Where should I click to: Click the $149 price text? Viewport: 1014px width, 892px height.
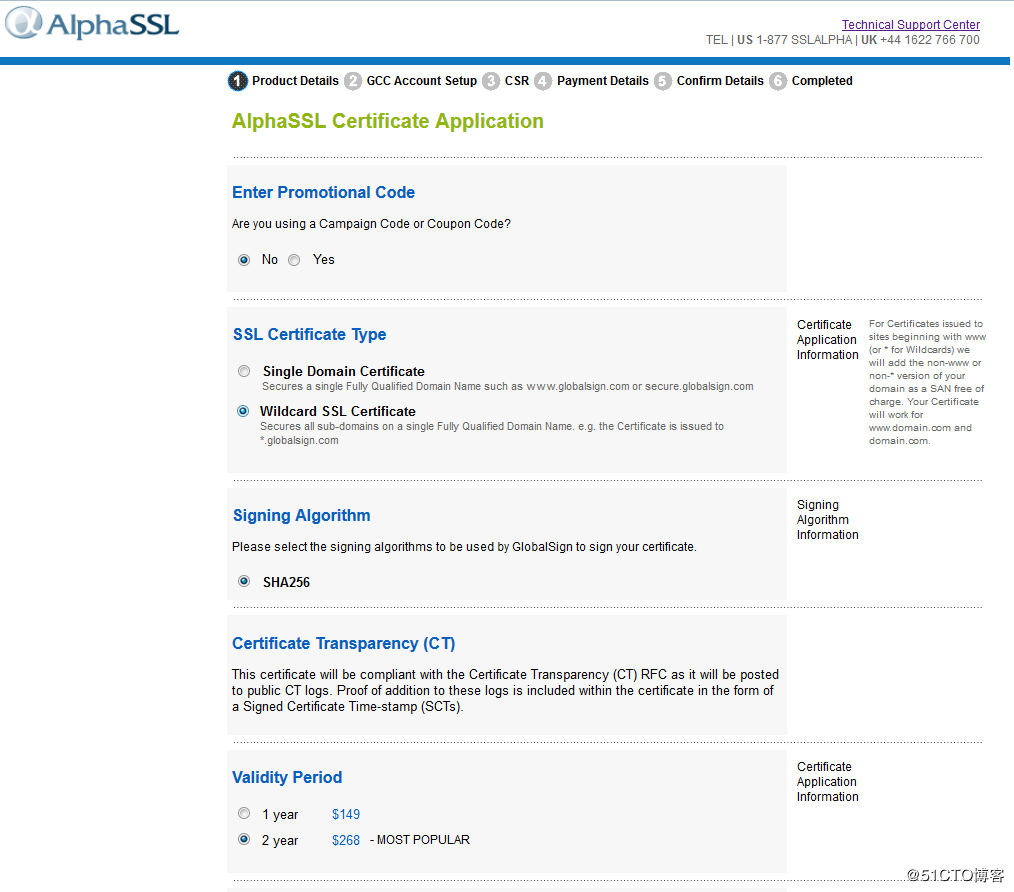(346, 814)
